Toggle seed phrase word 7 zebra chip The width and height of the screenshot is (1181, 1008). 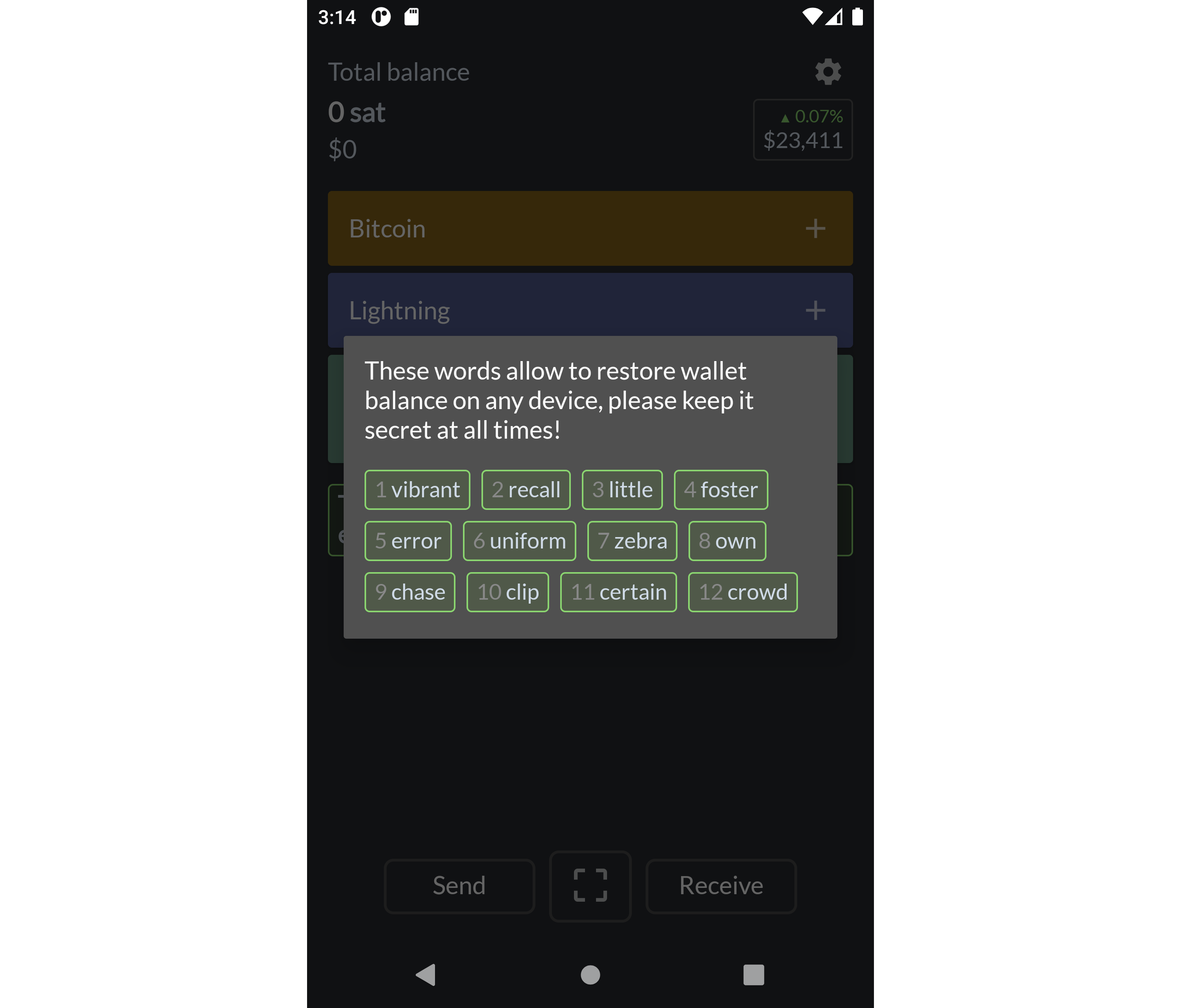[633, 540]
